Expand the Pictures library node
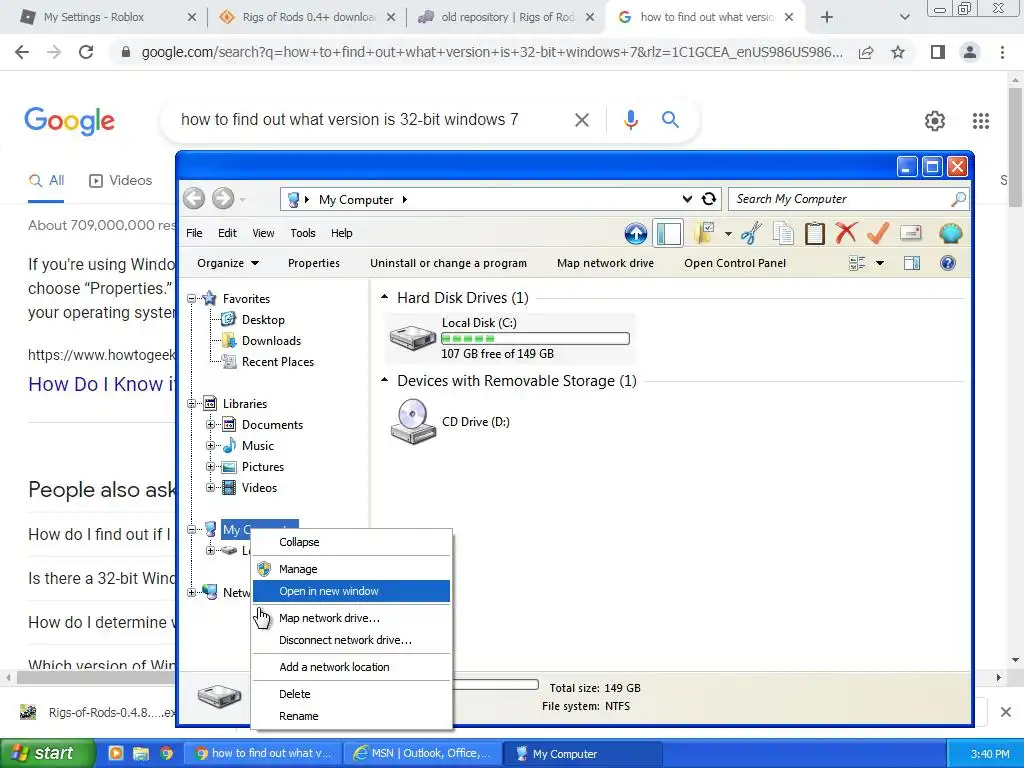Screen dimensions: 1024x768 [x=210, y=467]
